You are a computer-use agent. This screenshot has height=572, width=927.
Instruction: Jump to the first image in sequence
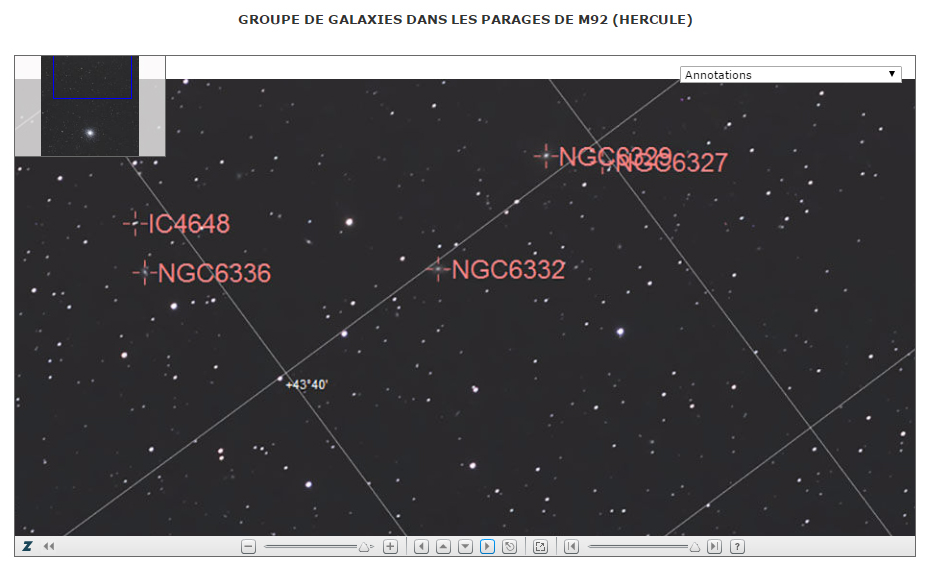click(x=571, y=547)
